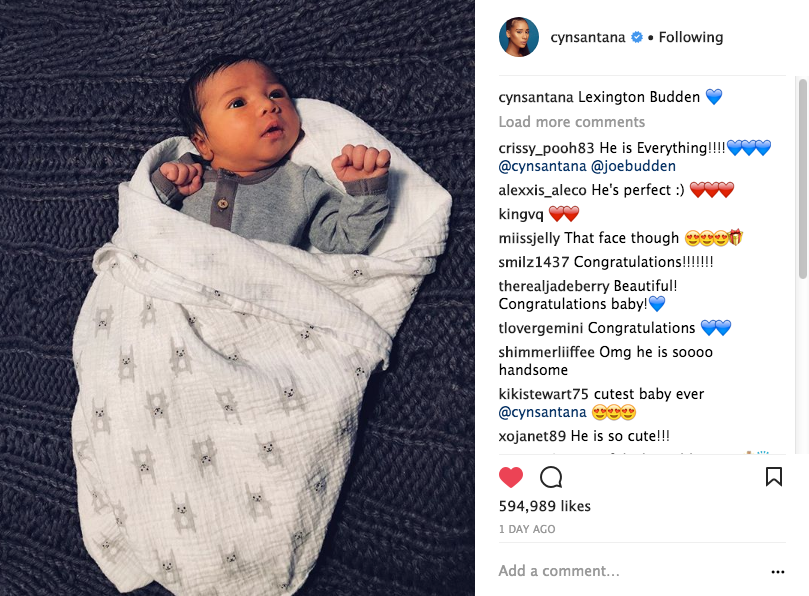Image resolution: width=809 pixels, height=596 pixels.
Task: Click into the Add a comment field
Action: 629,571
